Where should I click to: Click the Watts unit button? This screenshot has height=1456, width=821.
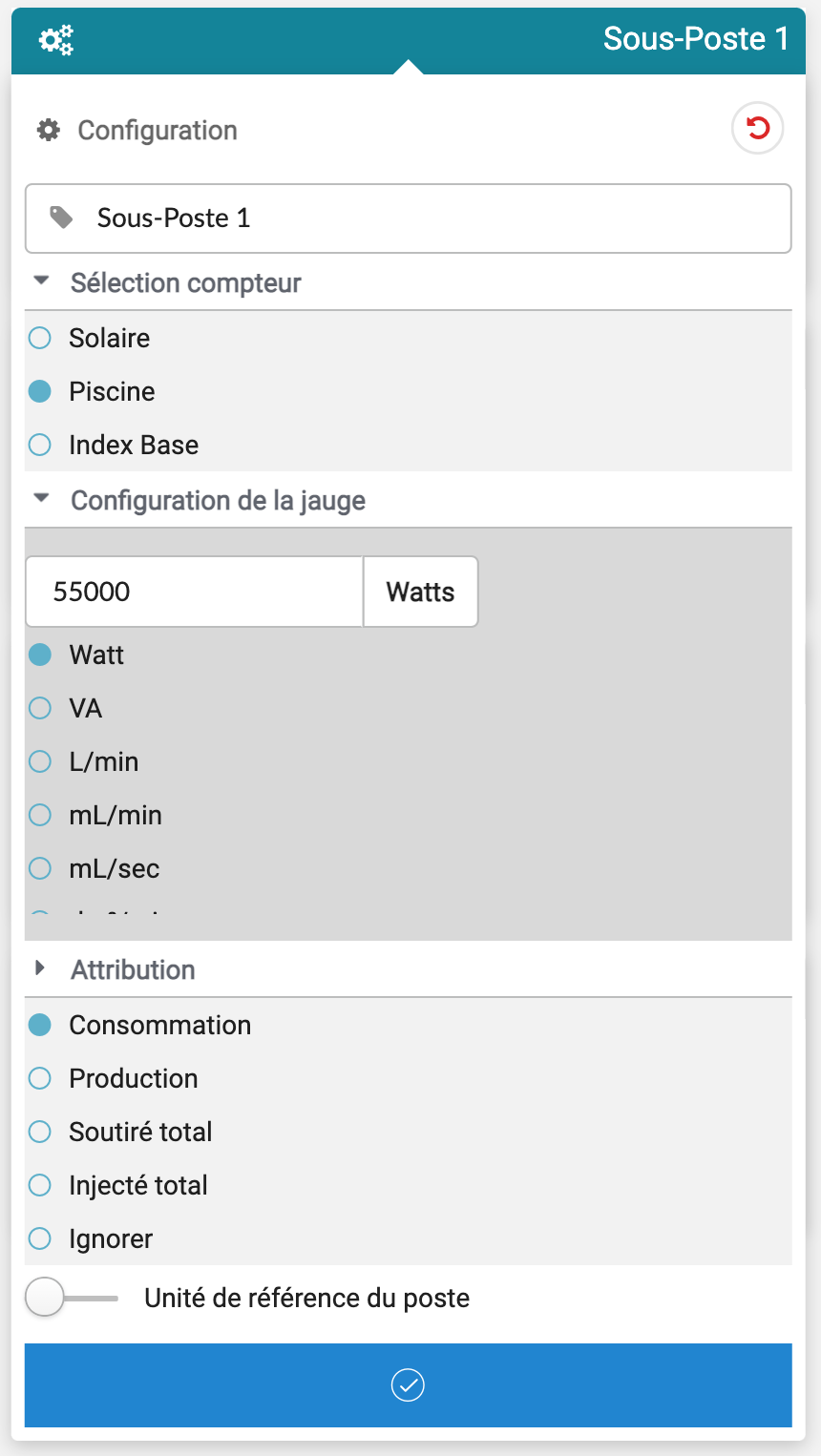[x=420, y=592]
